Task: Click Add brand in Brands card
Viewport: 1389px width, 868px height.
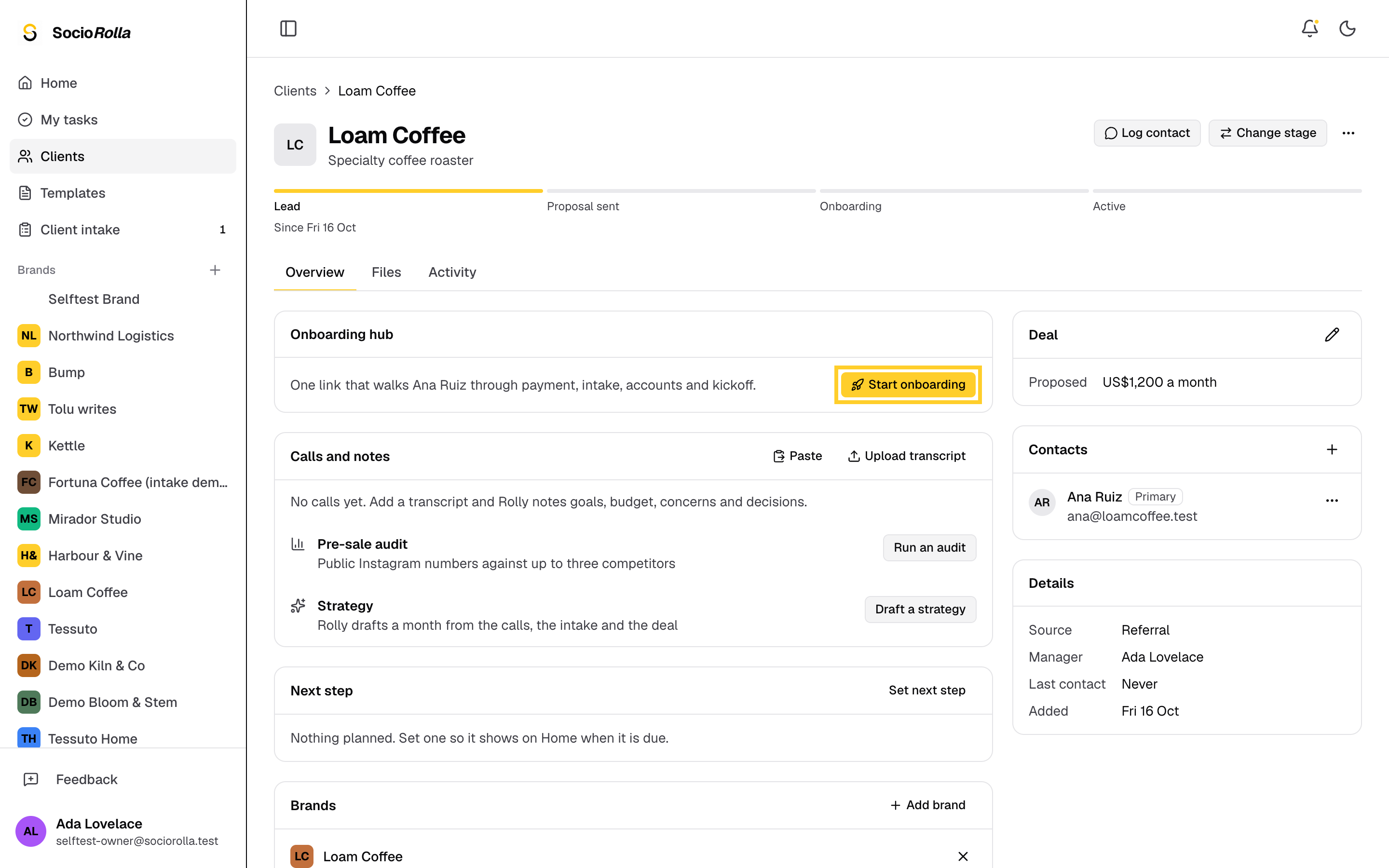Action: [927, 805]
